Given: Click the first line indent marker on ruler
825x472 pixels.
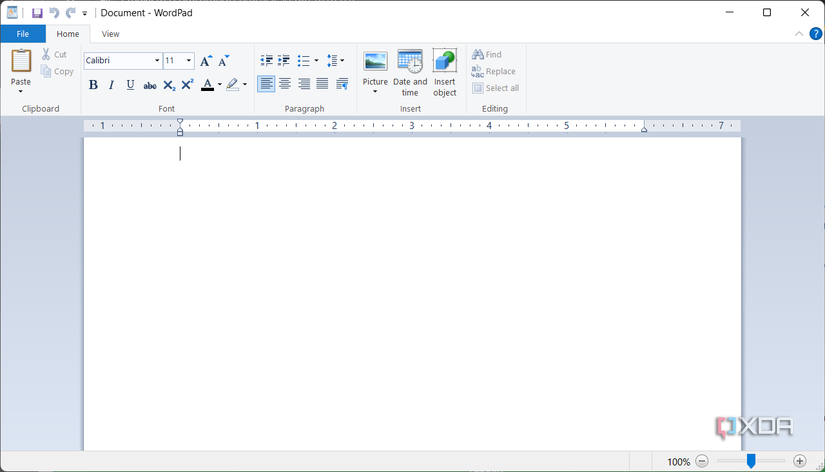Looking at the screenshot, I should tap(180, 122).
